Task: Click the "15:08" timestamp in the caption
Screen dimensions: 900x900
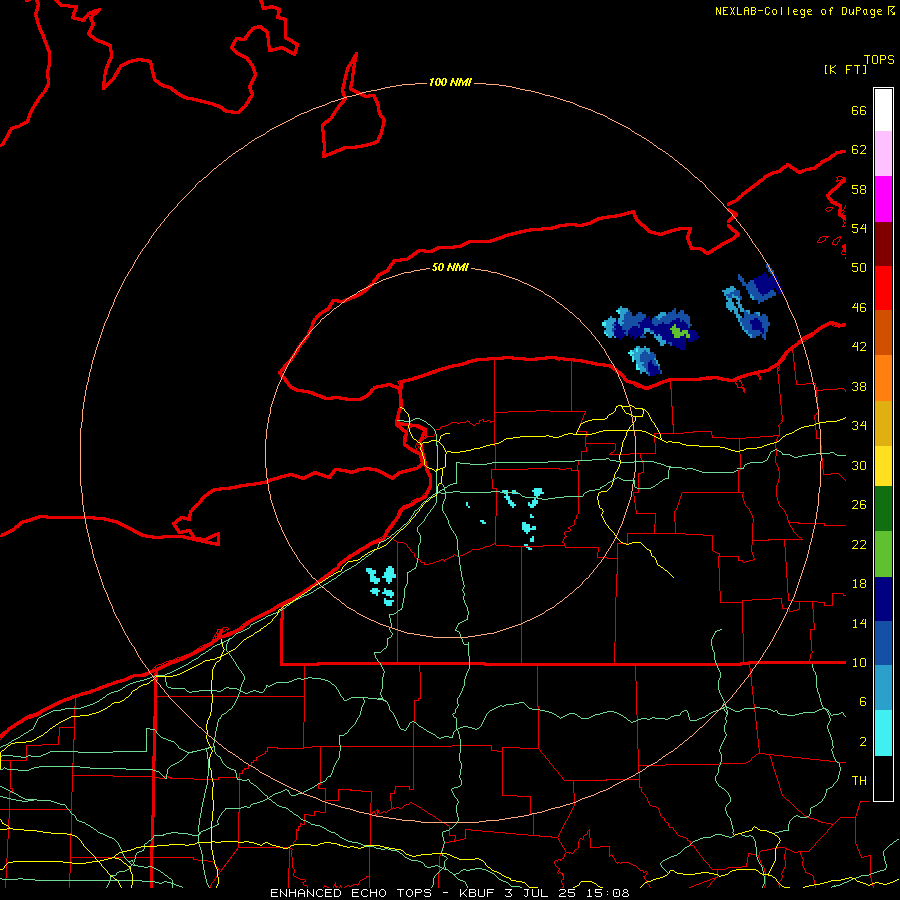Action: click(x=608, y=893)
